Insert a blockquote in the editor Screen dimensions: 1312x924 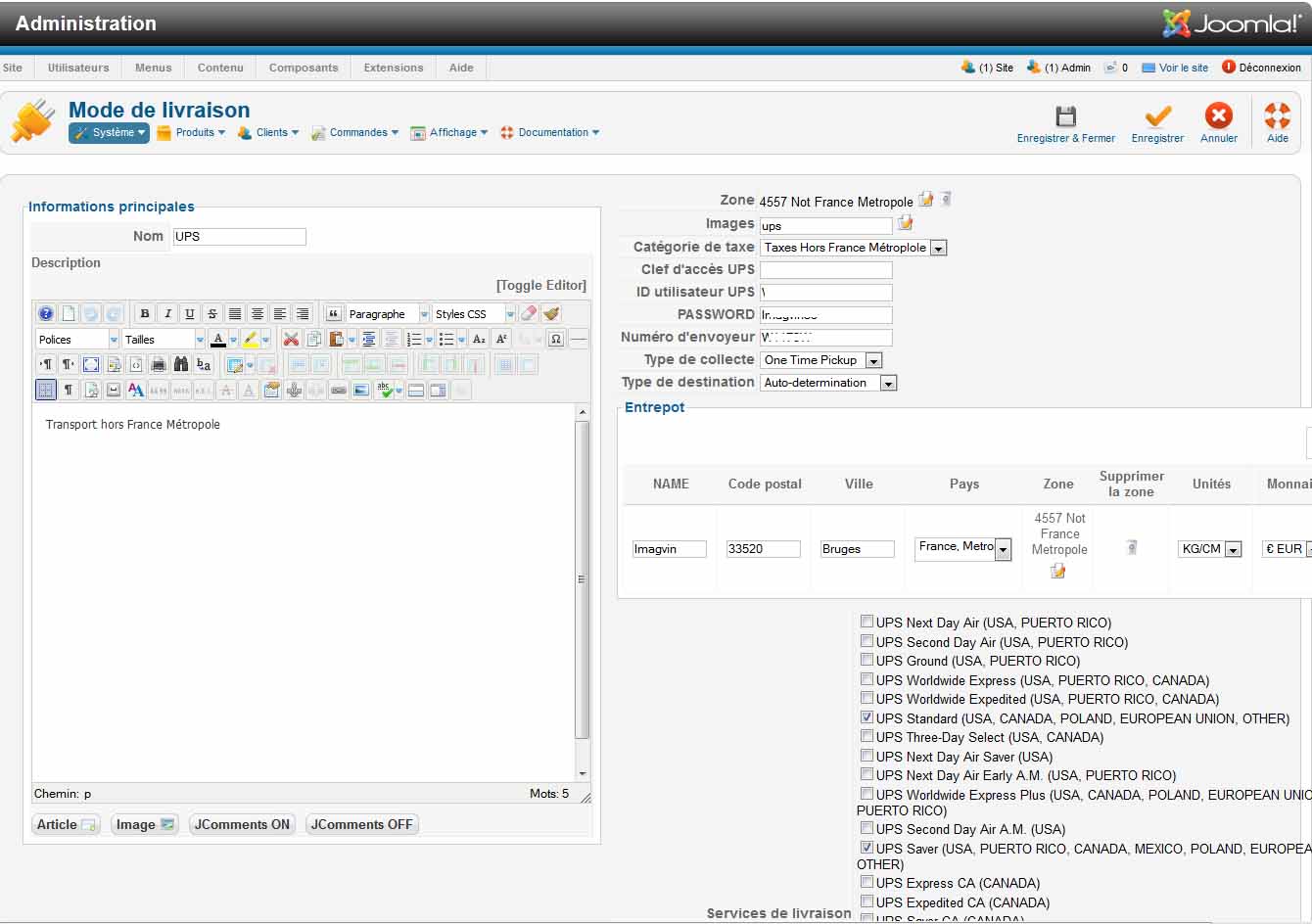334,314
